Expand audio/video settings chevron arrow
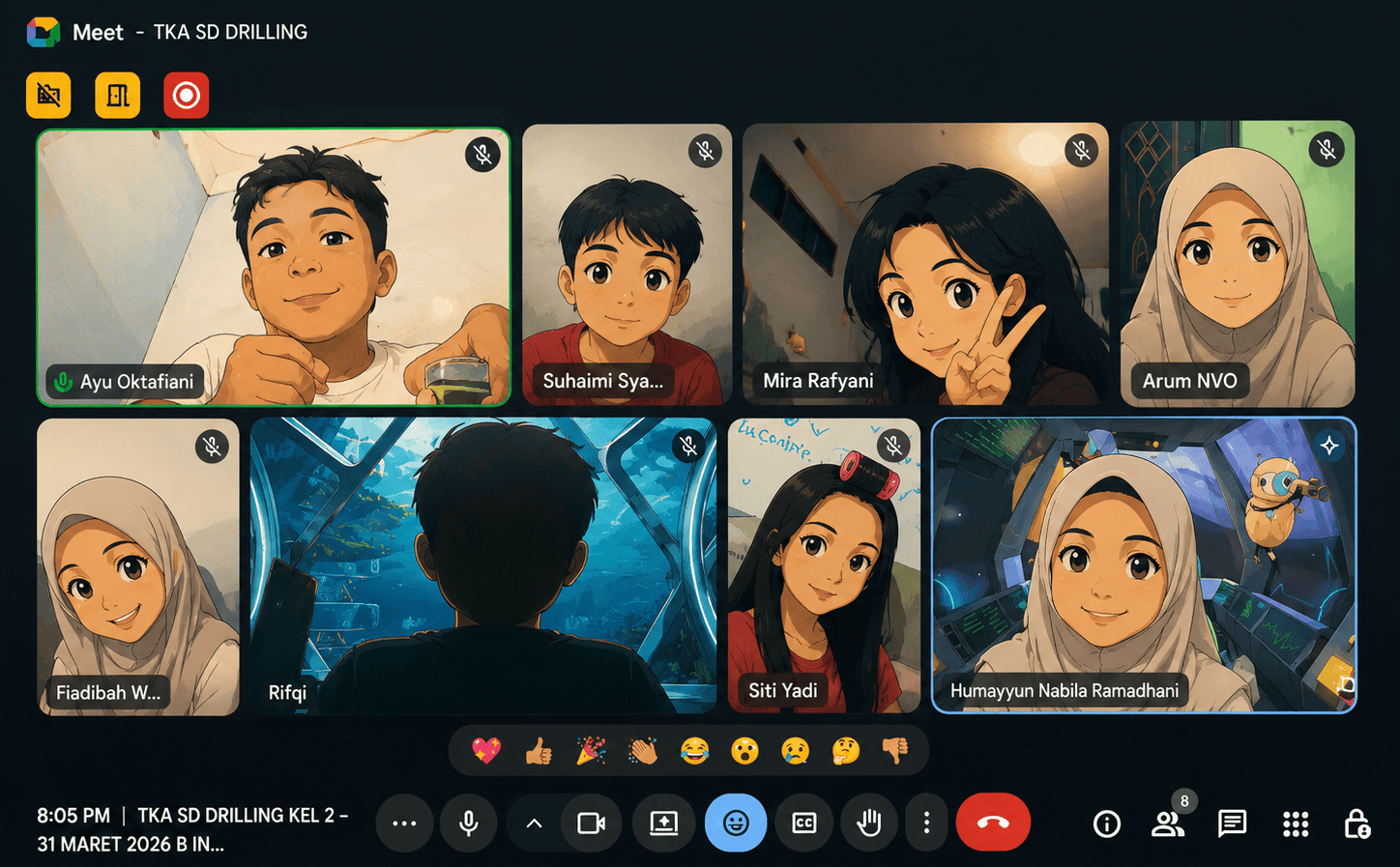This screenshot has width=1400, height=867. click(534, 824)
